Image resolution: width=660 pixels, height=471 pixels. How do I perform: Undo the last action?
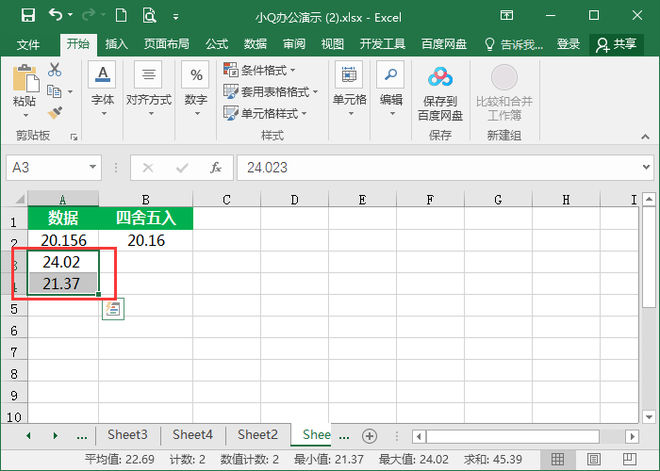pyautogui.click(x=55, y=15)
